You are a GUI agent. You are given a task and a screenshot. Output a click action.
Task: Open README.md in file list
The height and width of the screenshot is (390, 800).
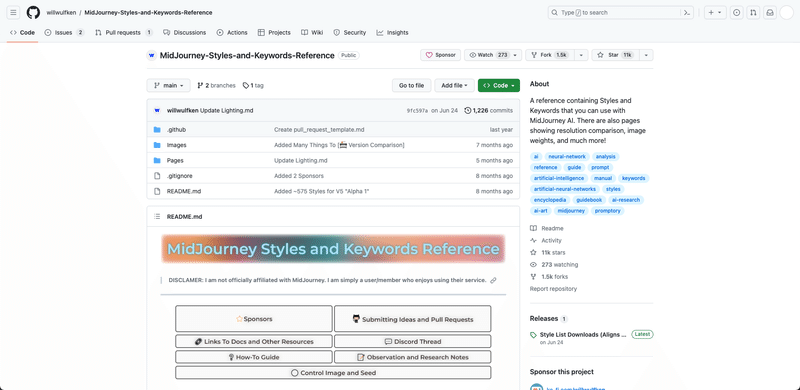184,191
